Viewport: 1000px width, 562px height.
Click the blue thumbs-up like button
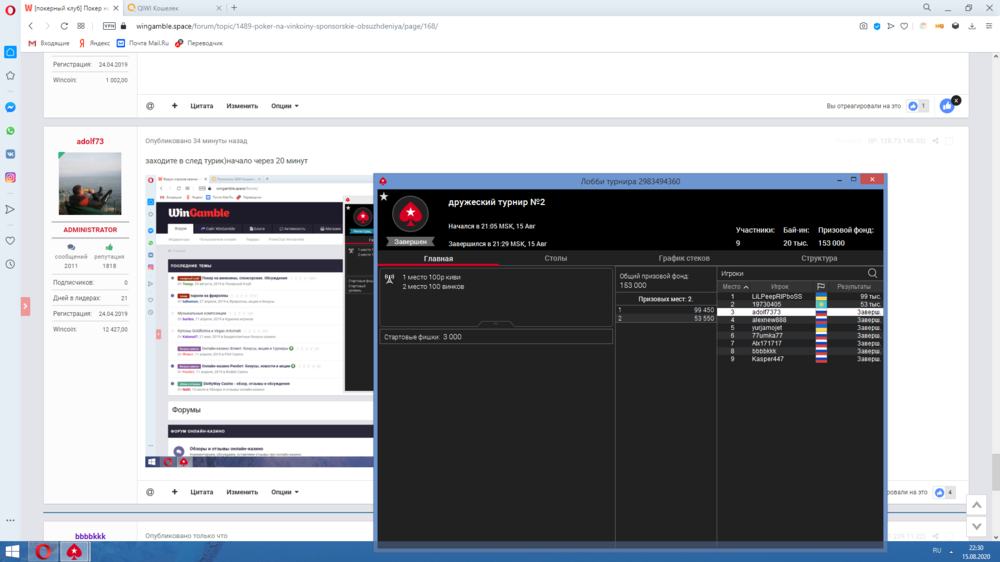[x=946, y=105]
